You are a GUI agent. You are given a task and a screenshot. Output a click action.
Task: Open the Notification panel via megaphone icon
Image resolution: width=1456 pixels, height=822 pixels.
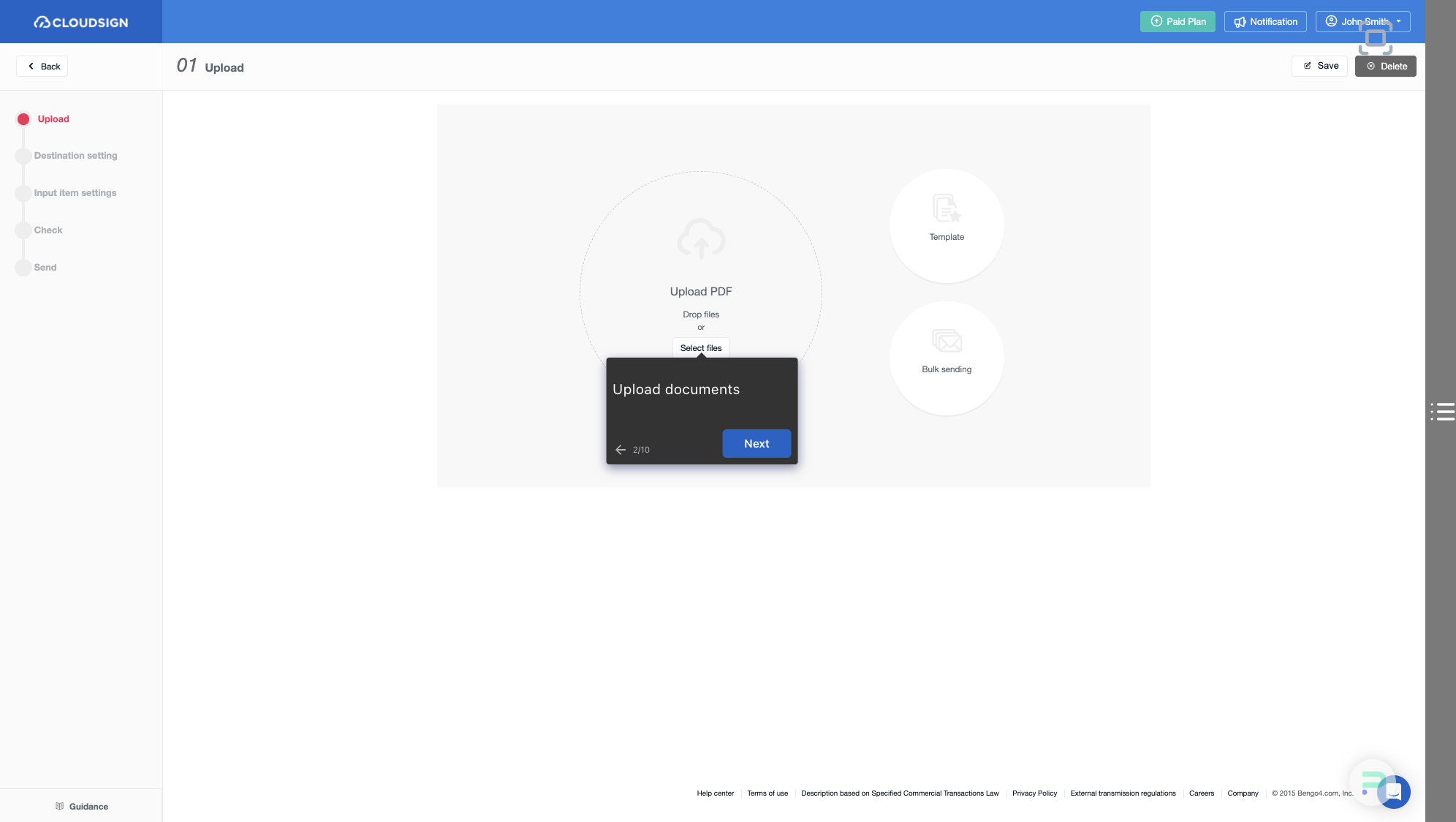pyautogui.click(x=1240, y=22)
